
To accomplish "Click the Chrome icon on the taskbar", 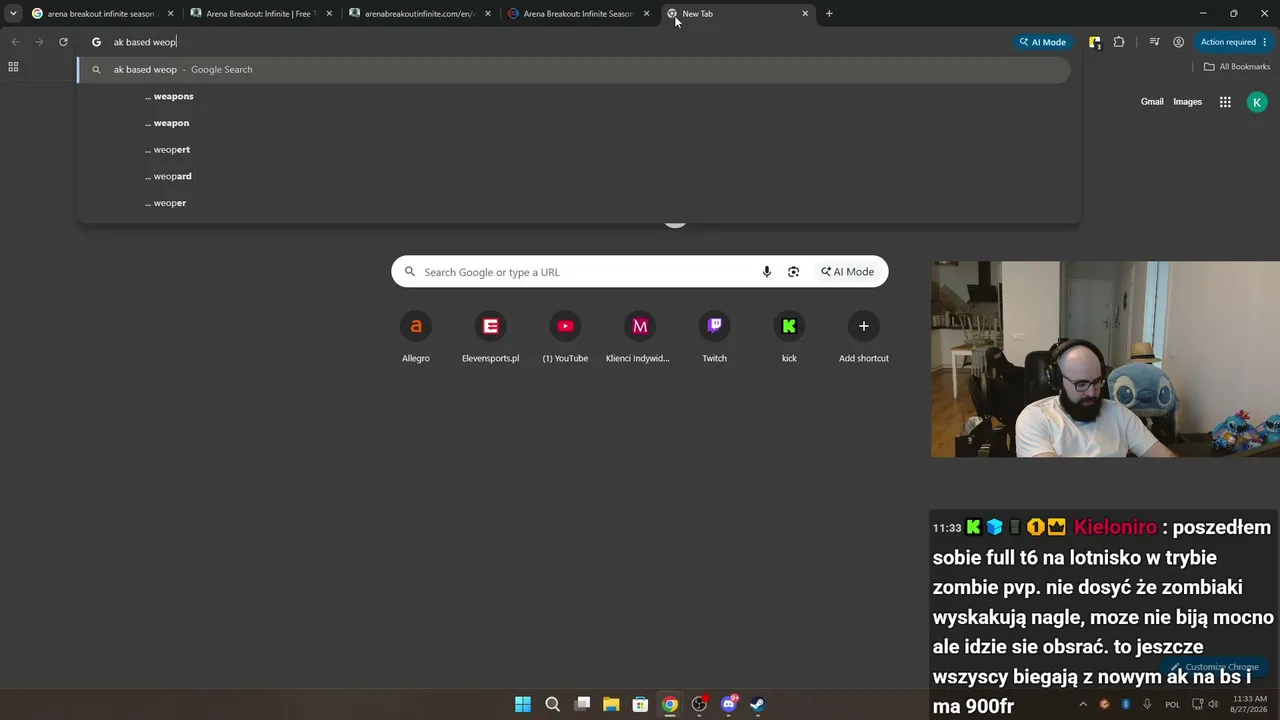I will point(670,704).
